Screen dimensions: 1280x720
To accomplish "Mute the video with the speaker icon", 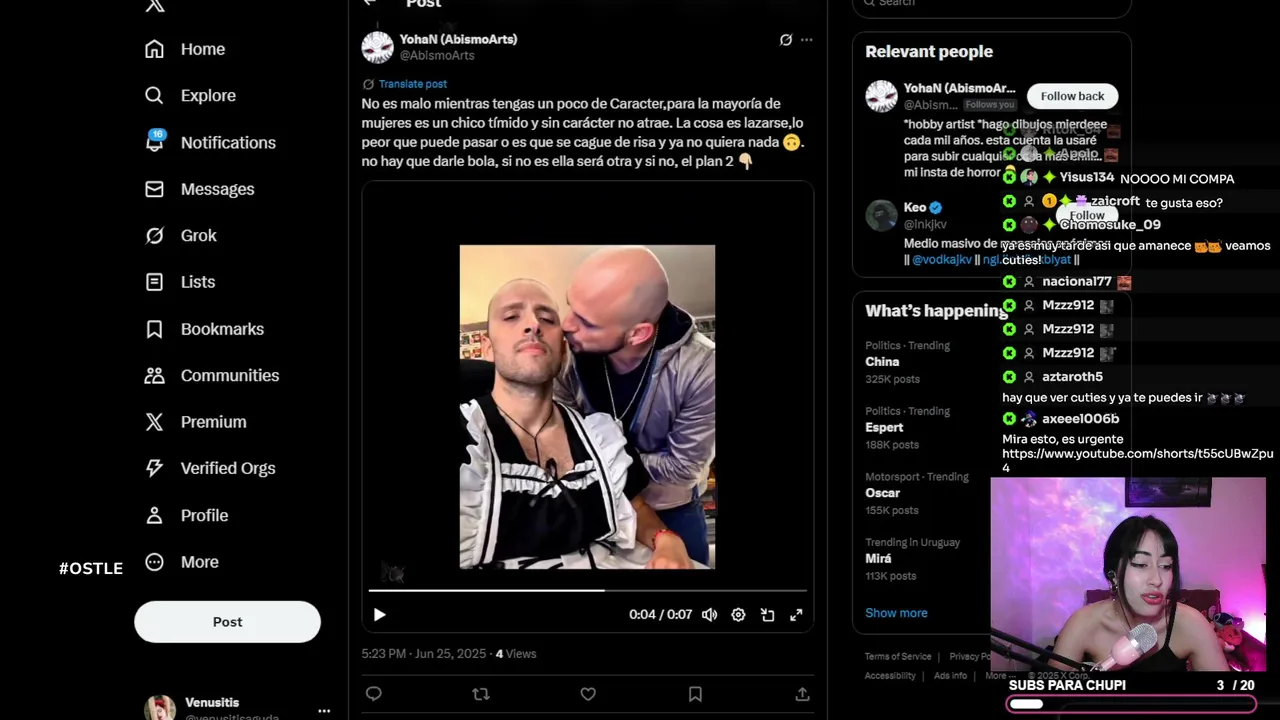I will [x=709, y=615].
